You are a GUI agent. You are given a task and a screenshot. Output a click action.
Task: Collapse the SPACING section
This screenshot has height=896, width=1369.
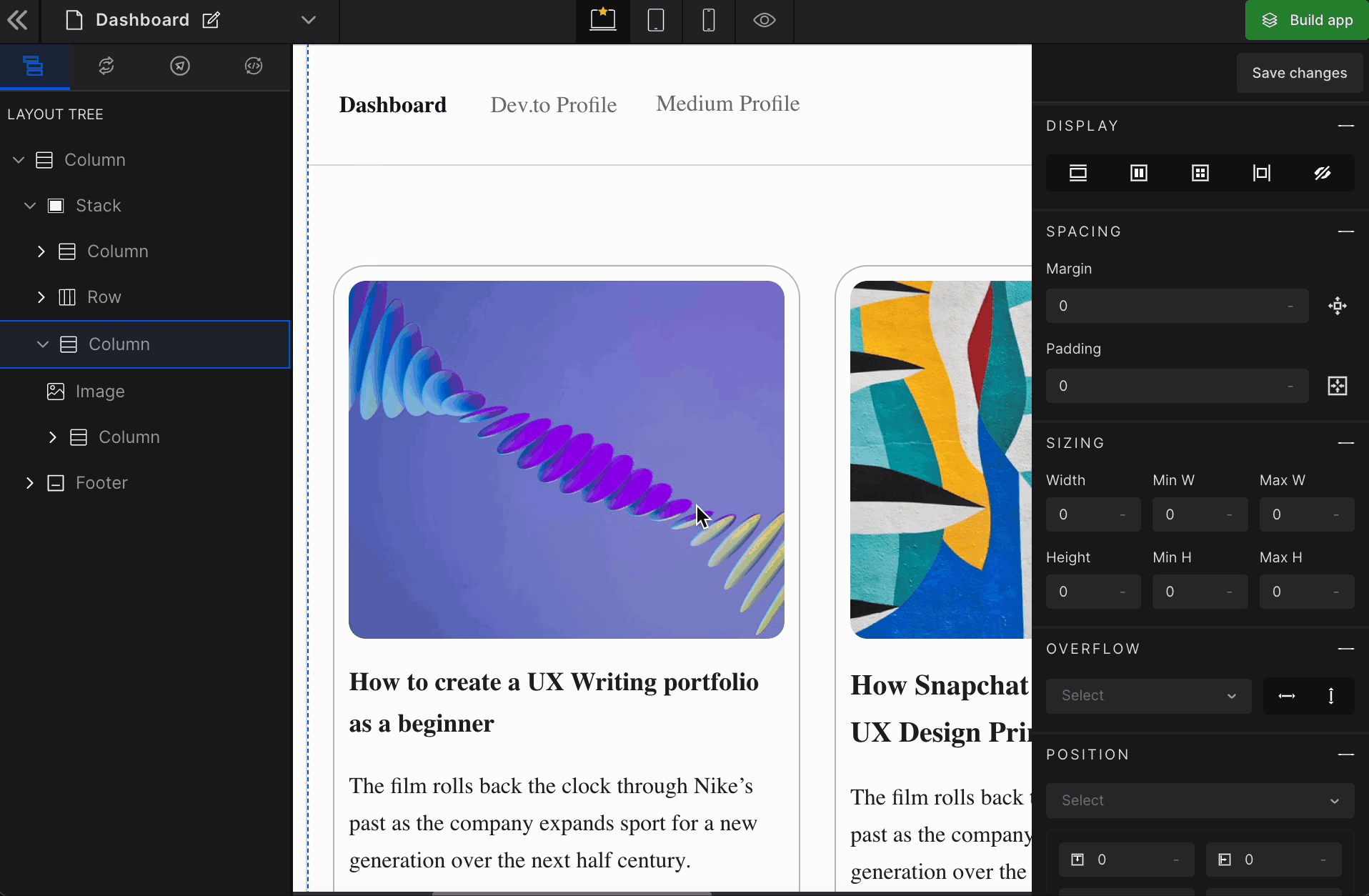(1346, 232)
